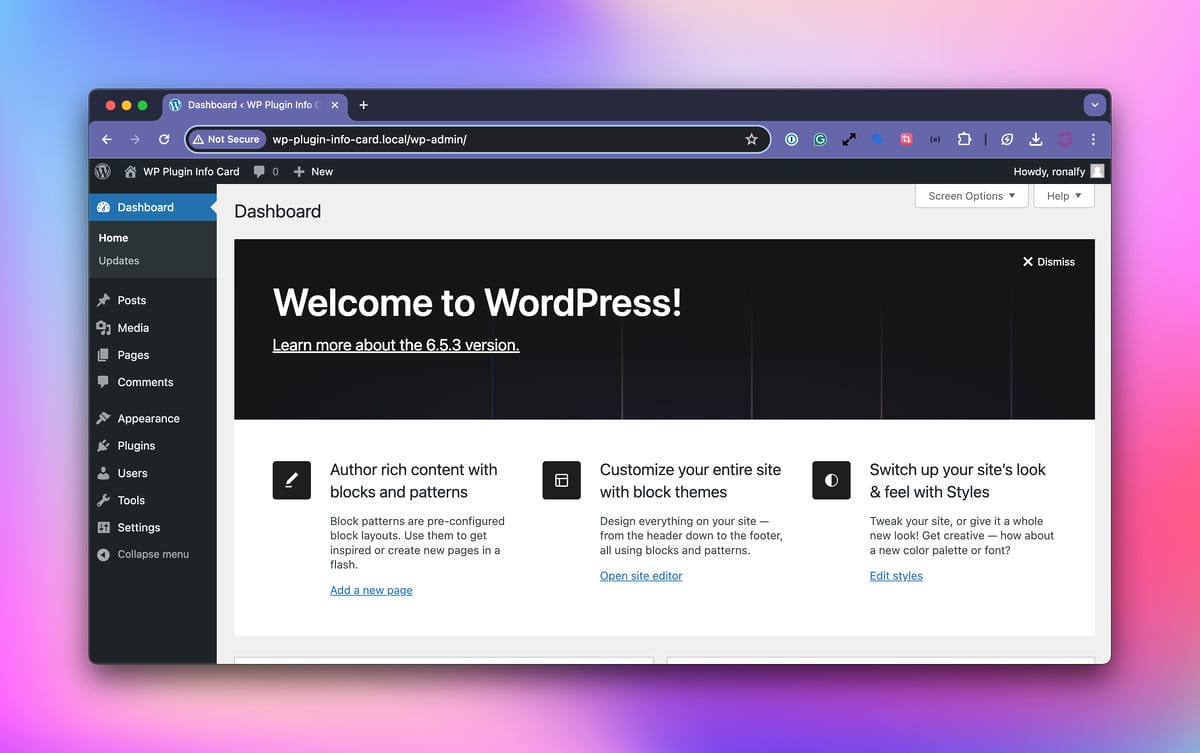The height and width of the screenshot is (753, 1200).
Task: Click the browser forward arrow
Action: pyautogui.click(x=135, y=139)
